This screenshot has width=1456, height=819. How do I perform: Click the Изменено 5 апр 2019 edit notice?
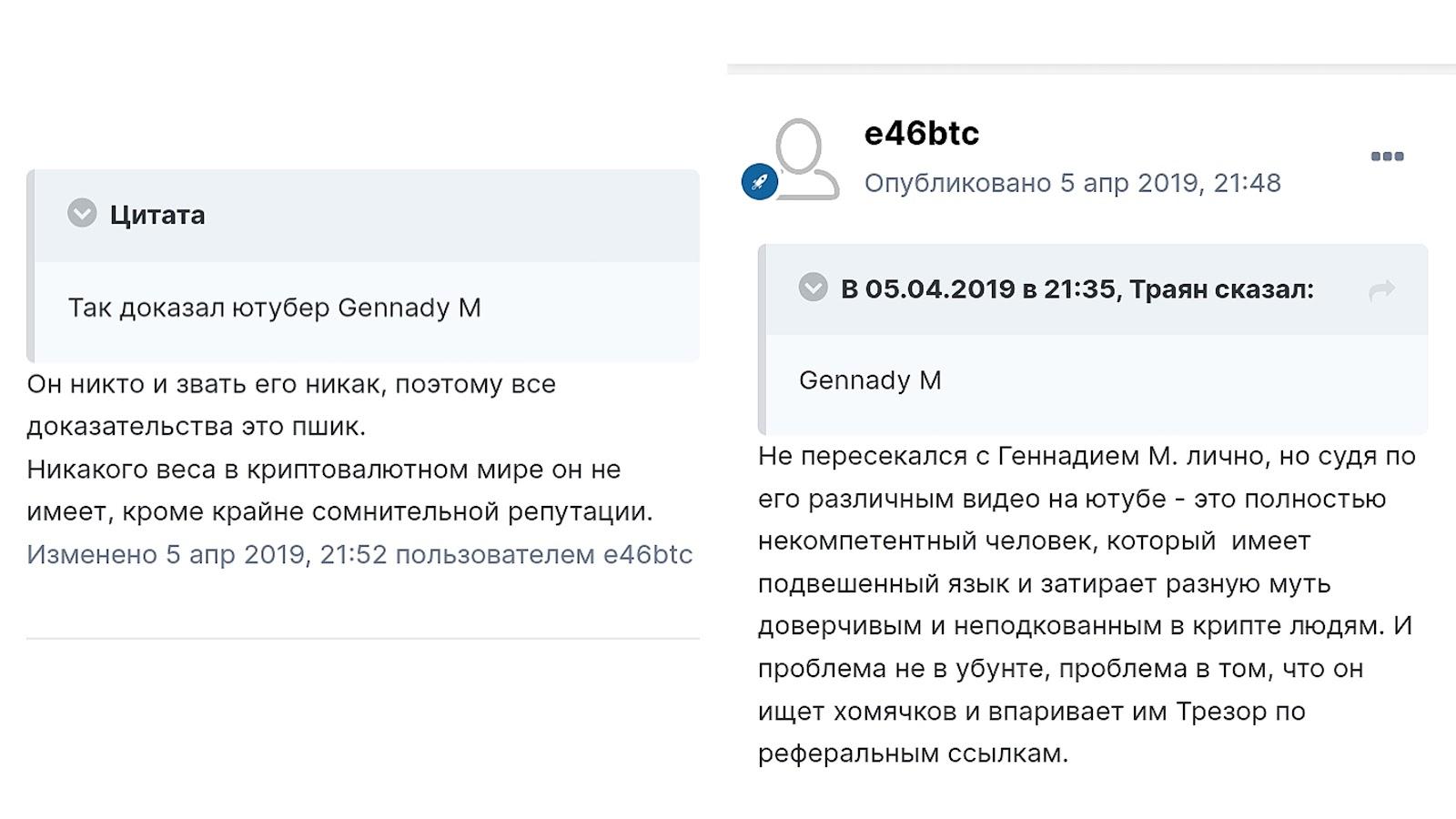coord(359,554)
